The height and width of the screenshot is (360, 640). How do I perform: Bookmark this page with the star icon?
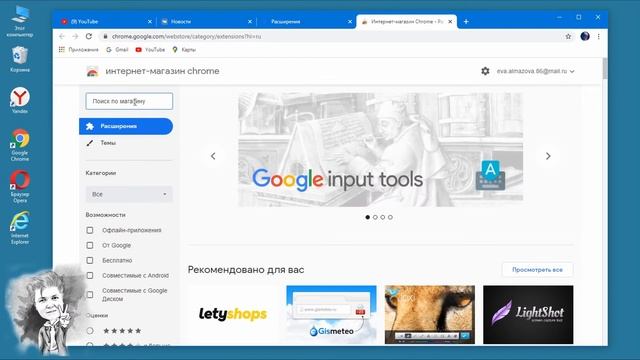click(x=568, y=36)
